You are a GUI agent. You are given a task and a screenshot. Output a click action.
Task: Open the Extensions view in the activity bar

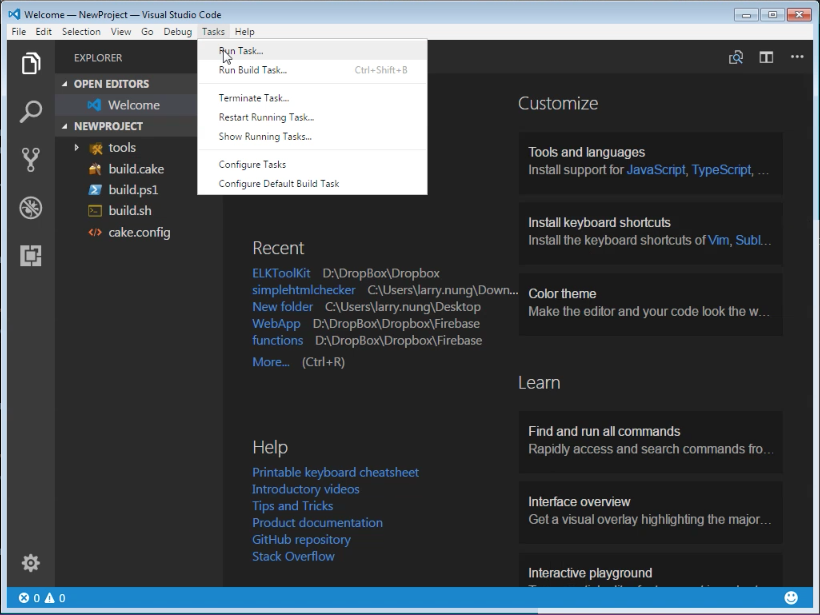coord(31,256)
